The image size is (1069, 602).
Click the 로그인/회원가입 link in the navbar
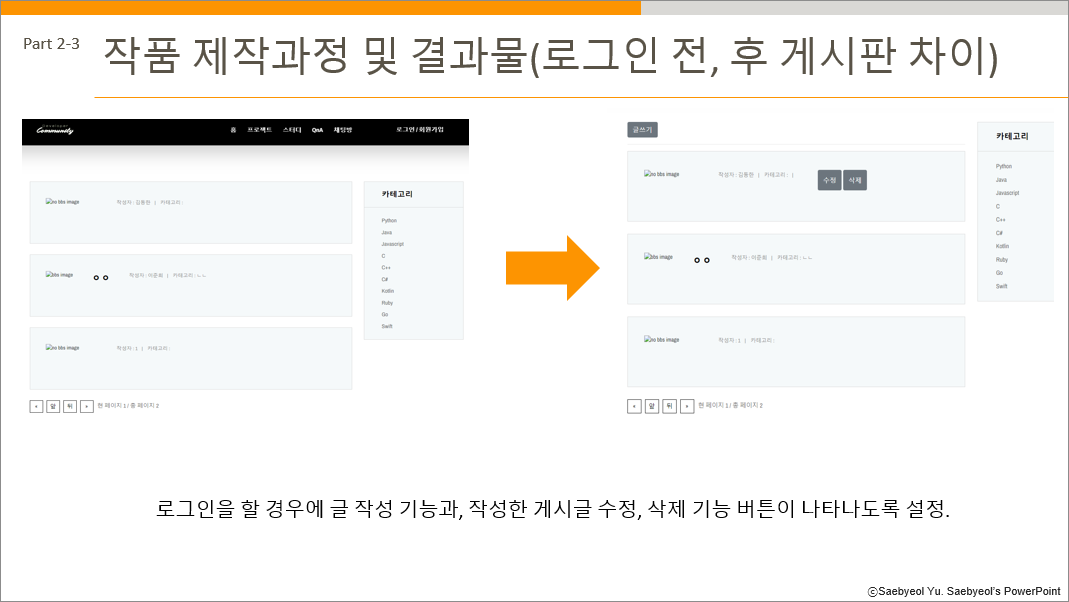click(420, 130)
